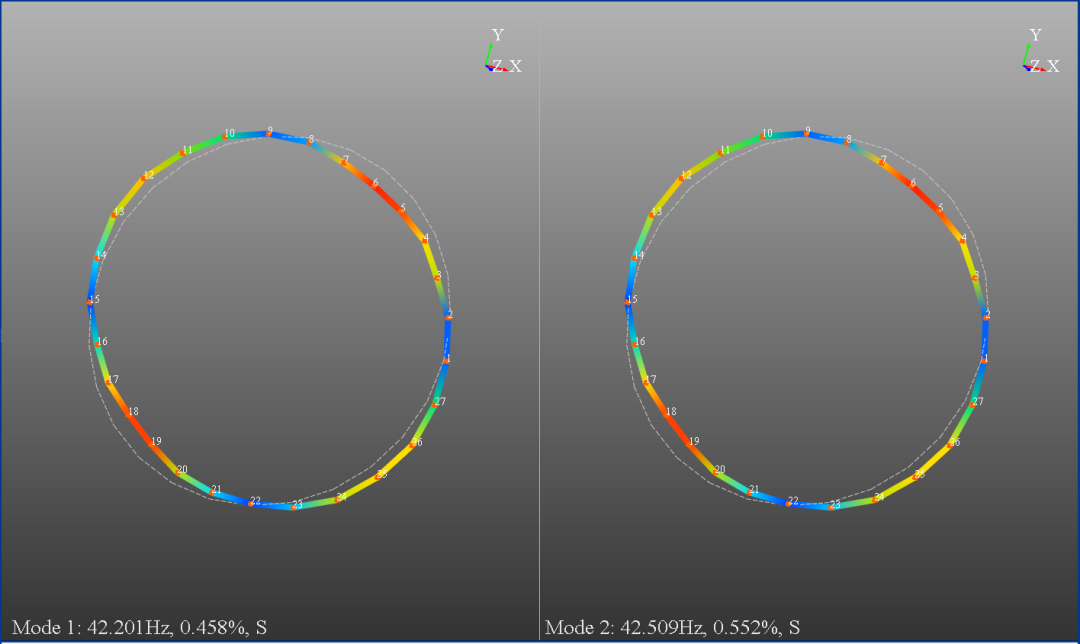Select node 26 in the Mode 2 ring

point(951,445)
